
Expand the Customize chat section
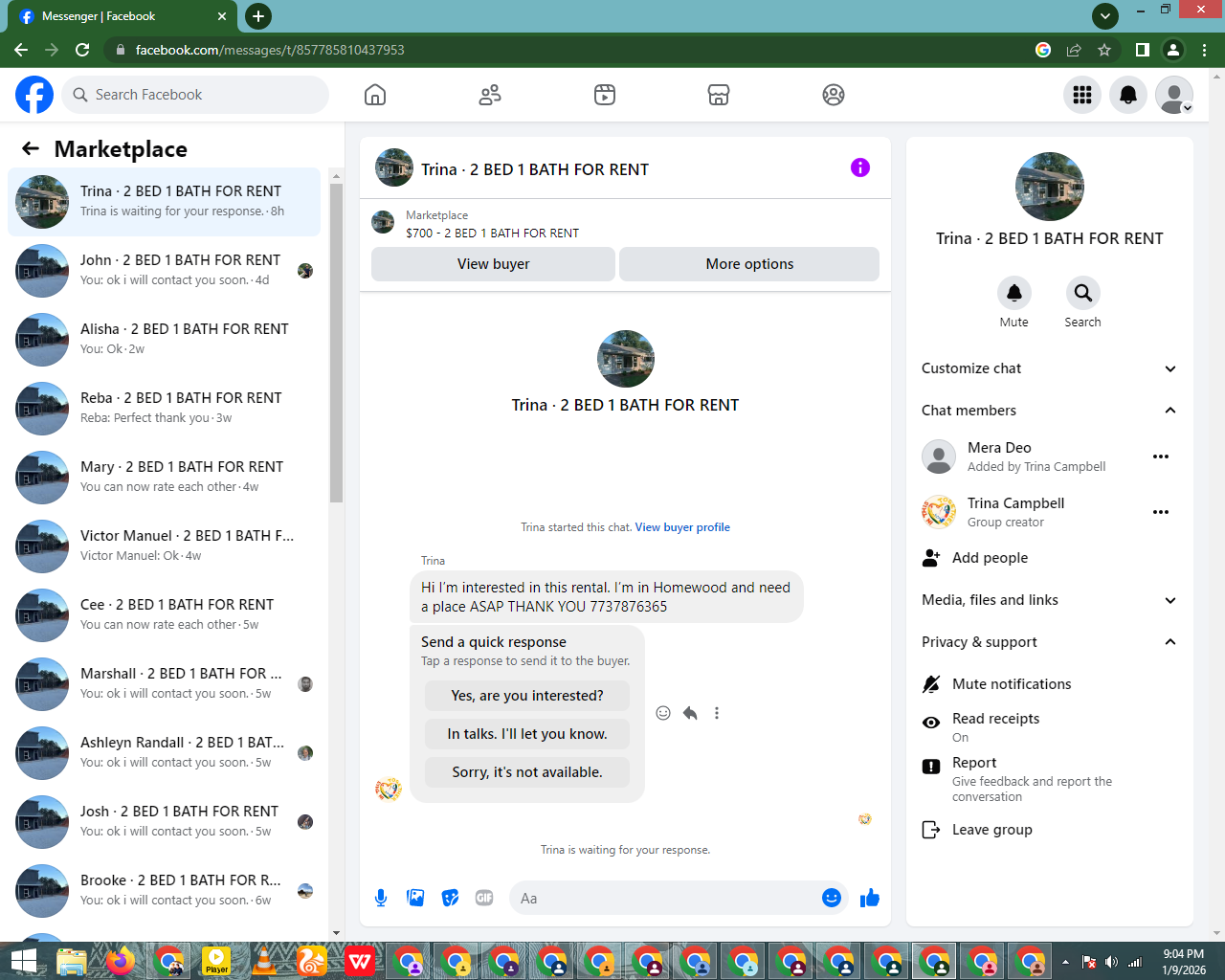point(1049,368)
